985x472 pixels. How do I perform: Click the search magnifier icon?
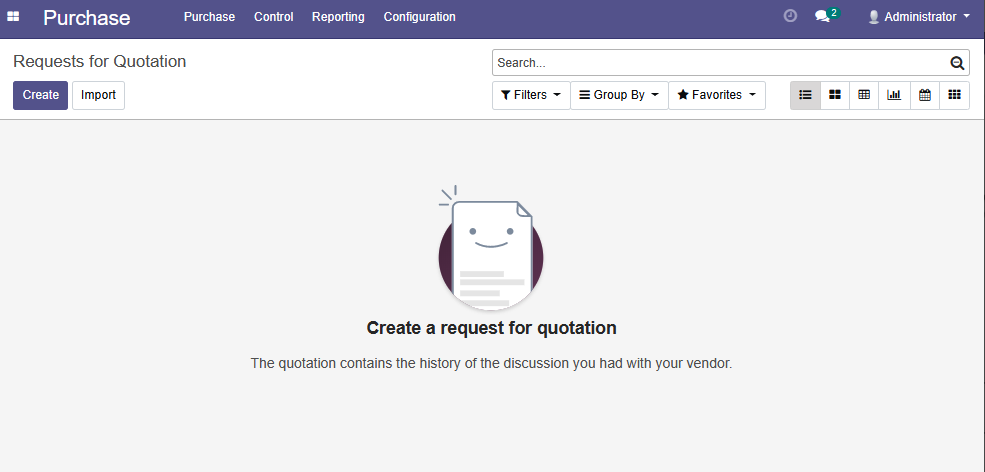coord(957,63)
